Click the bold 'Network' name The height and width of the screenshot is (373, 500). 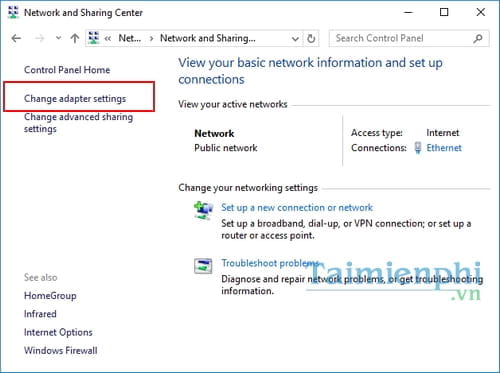(214, 133)
